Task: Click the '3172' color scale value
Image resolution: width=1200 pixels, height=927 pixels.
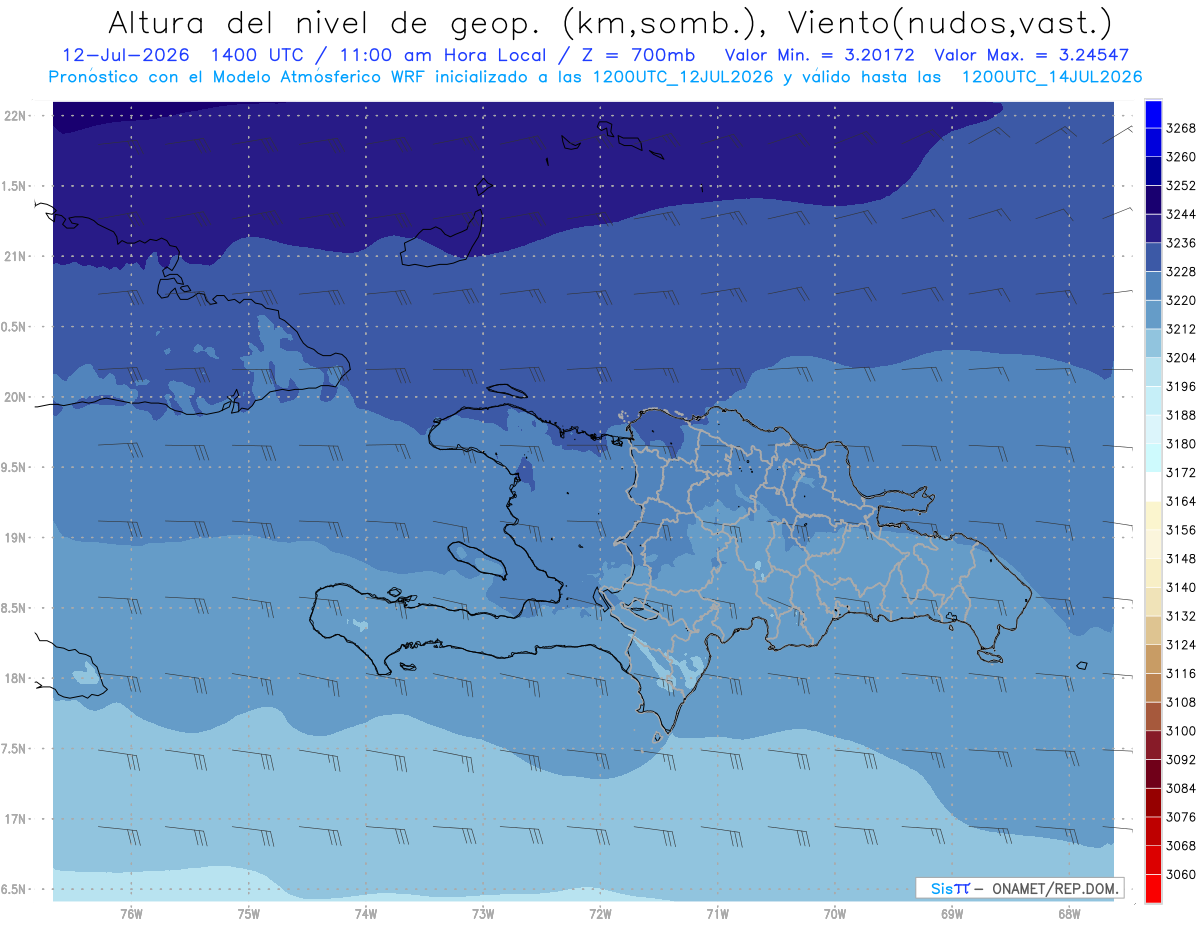Action: [x=1181, y=473]
